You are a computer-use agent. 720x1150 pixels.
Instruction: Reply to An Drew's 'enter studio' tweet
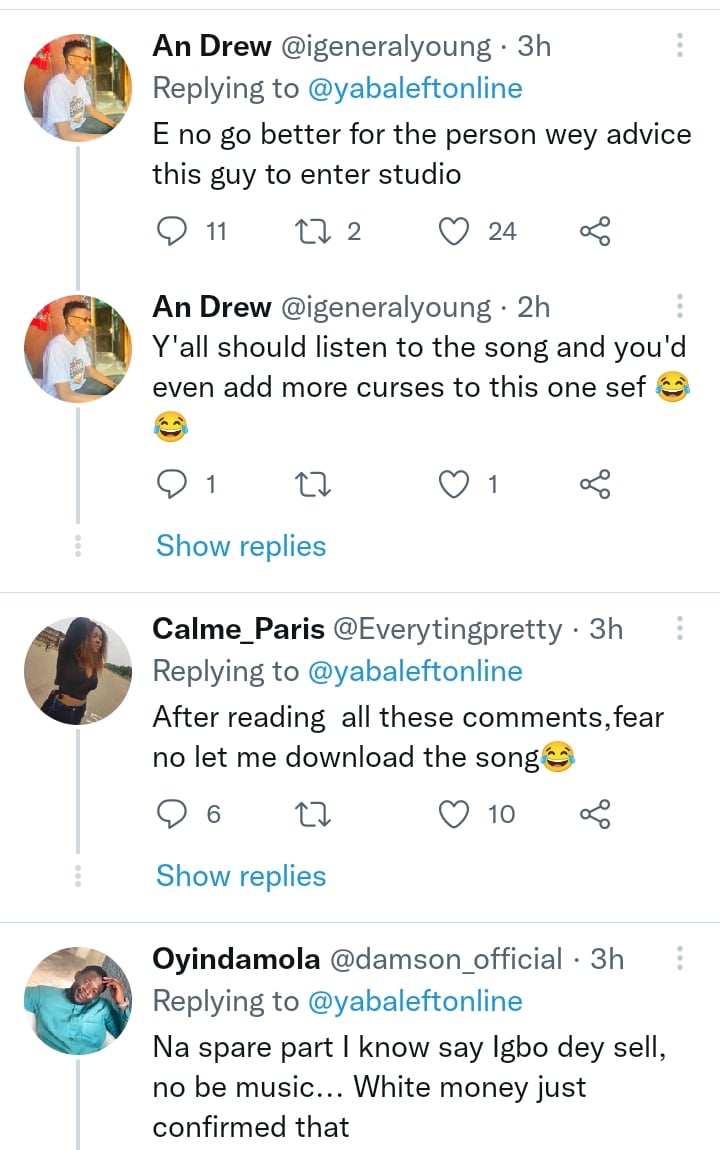pyautogui.click(x=173, y=232)
